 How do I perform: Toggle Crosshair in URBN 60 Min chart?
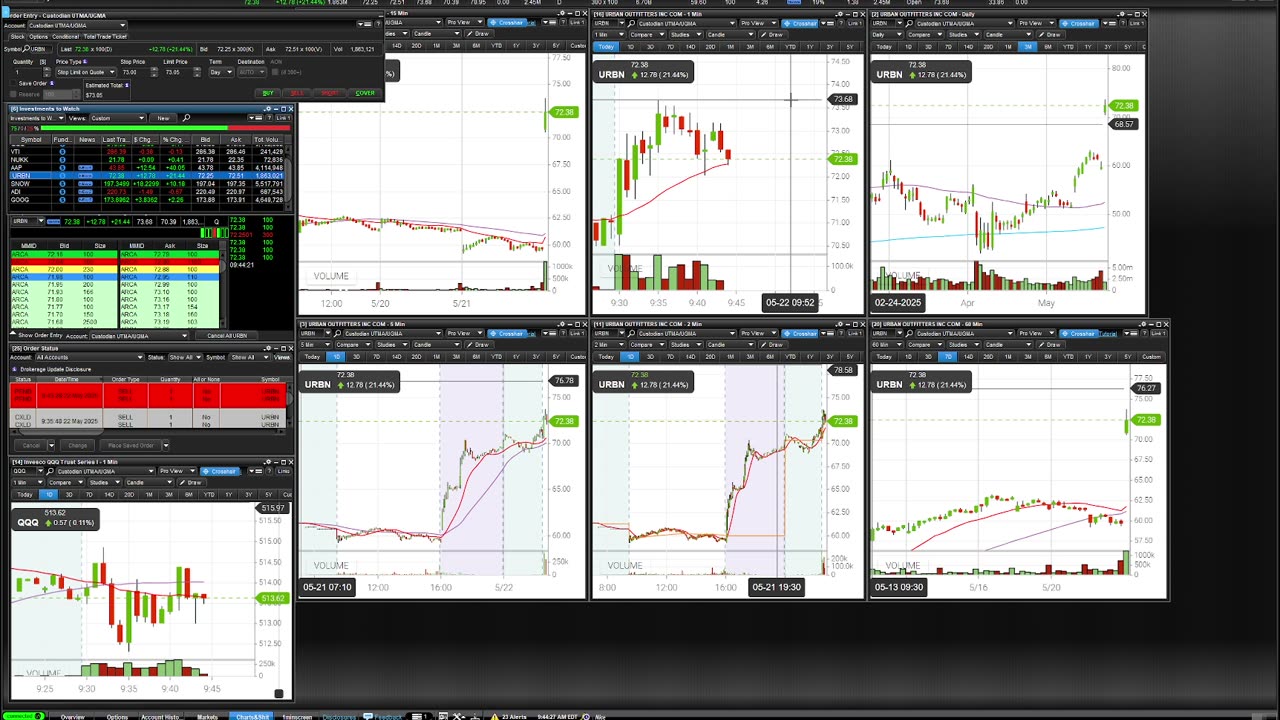point(1080,333)
